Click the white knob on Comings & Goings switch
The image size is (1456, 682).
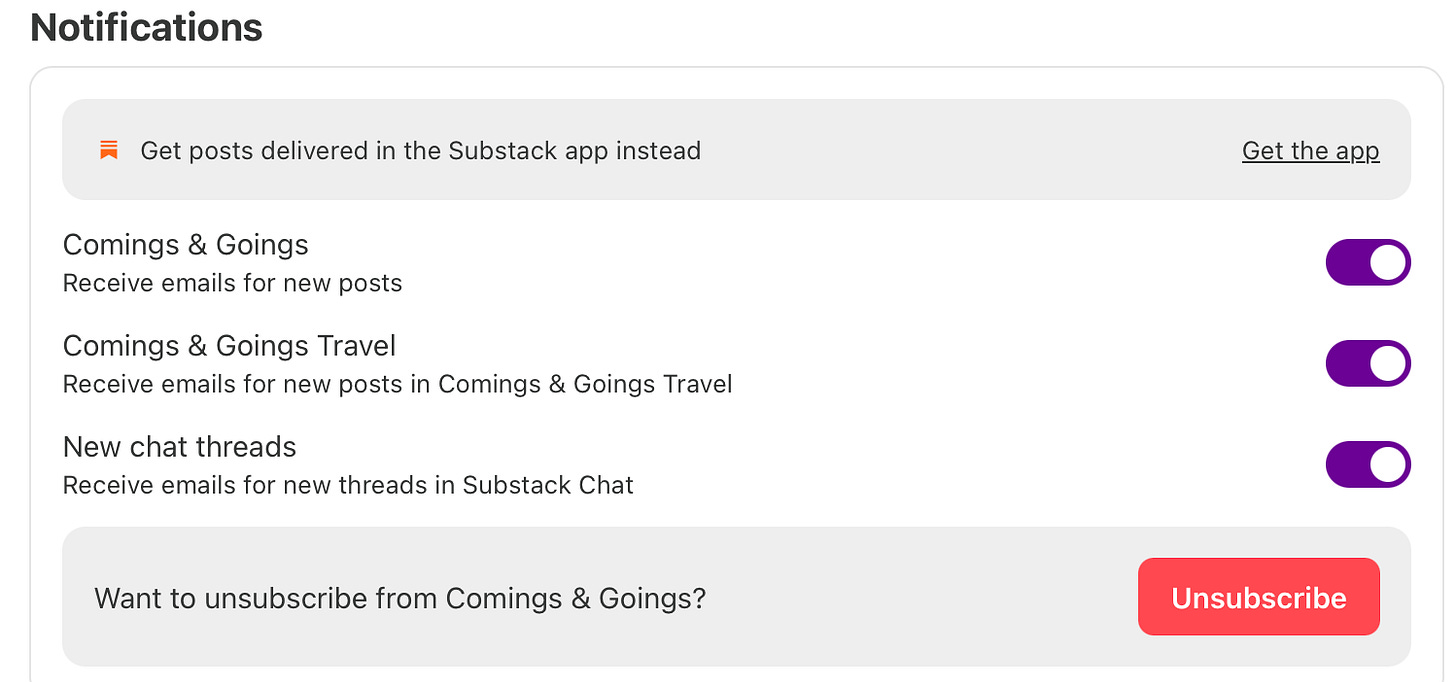point(1387,262)
